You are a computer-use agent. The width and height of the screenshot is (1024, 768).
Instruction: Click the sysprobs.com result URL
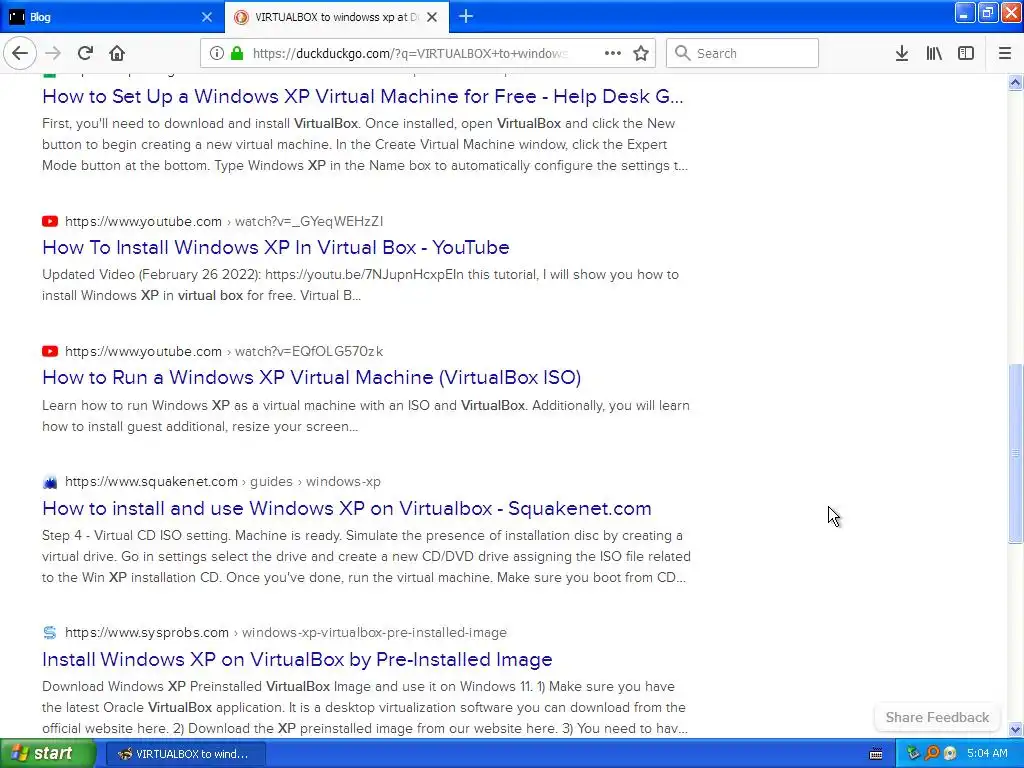(285, 632)
